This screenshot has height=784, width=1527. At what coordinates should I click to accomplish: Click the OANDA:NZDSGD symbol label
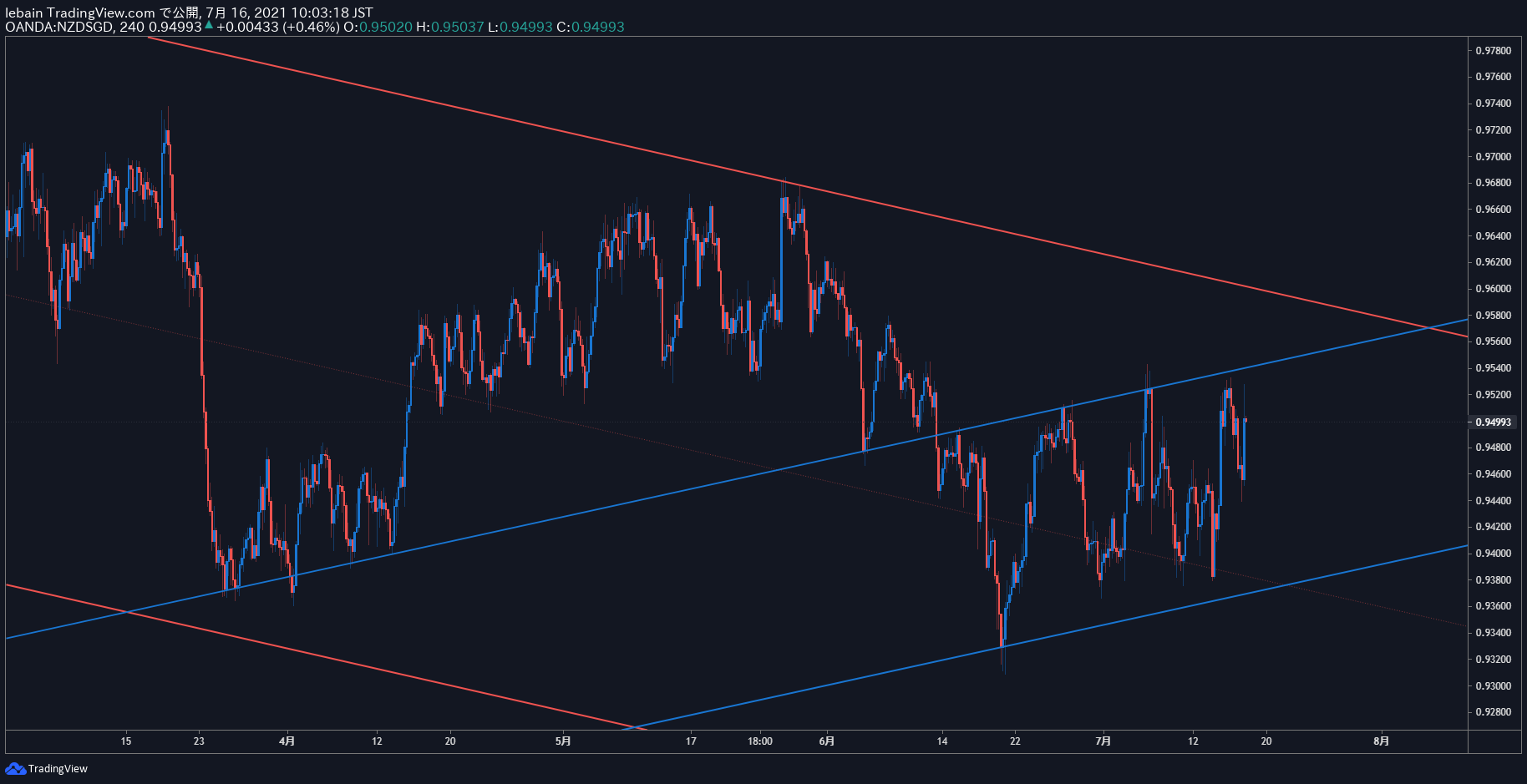[60, 27]
